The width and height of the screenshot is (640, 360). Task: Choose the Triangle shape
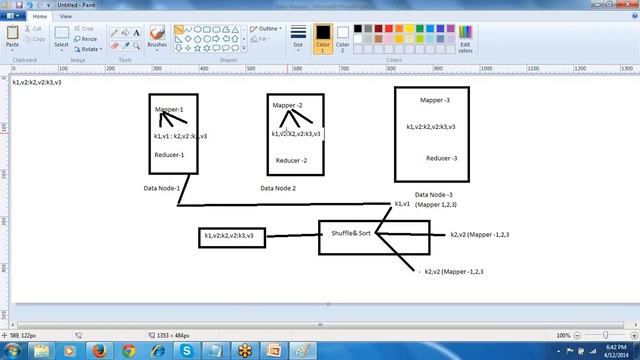(x=235, y=30)
